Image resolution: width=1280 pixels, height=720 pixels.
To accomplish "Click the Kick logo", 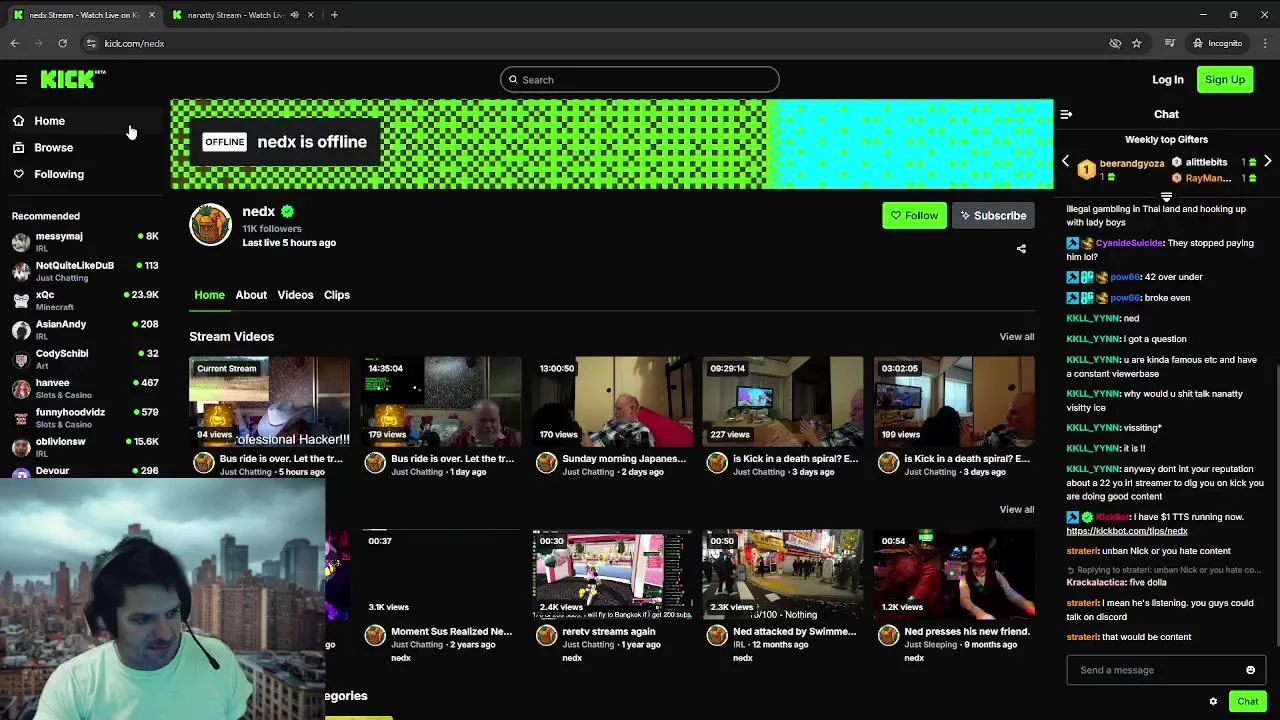I will (x=73, y=79).
